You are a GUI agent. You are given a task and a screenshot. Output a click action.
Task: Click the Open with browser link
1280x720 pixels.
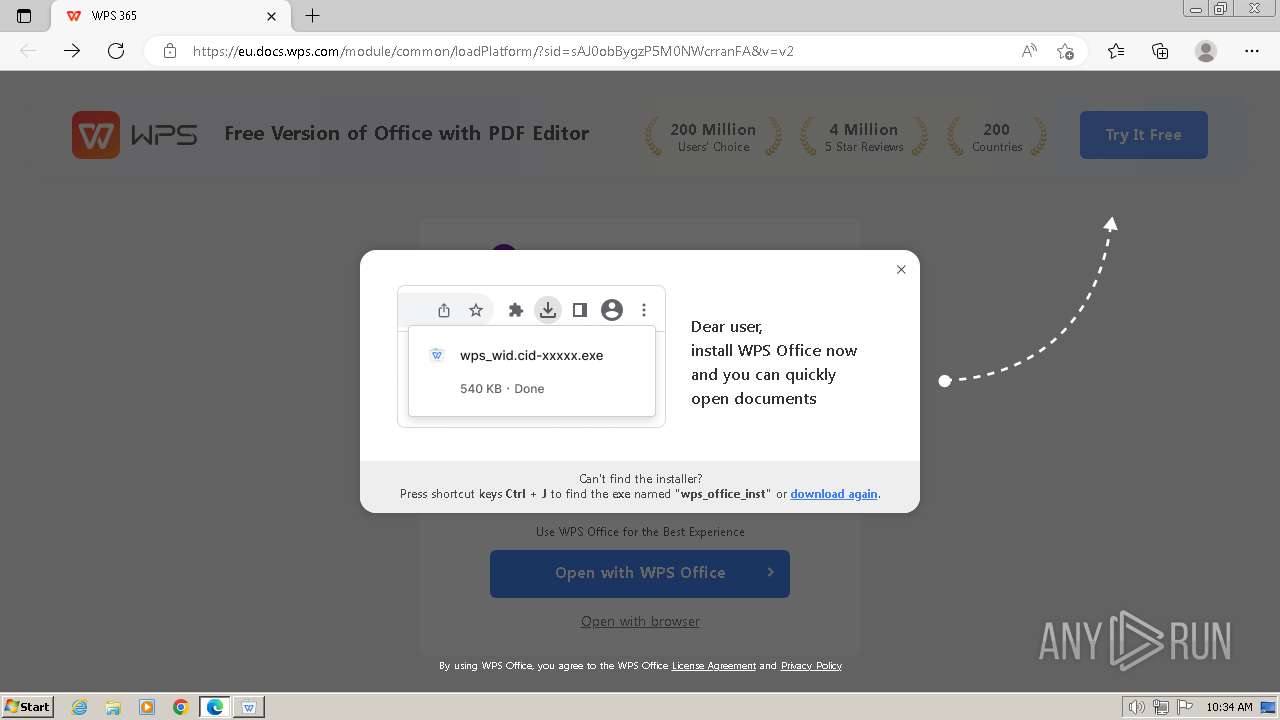[640, 621]
